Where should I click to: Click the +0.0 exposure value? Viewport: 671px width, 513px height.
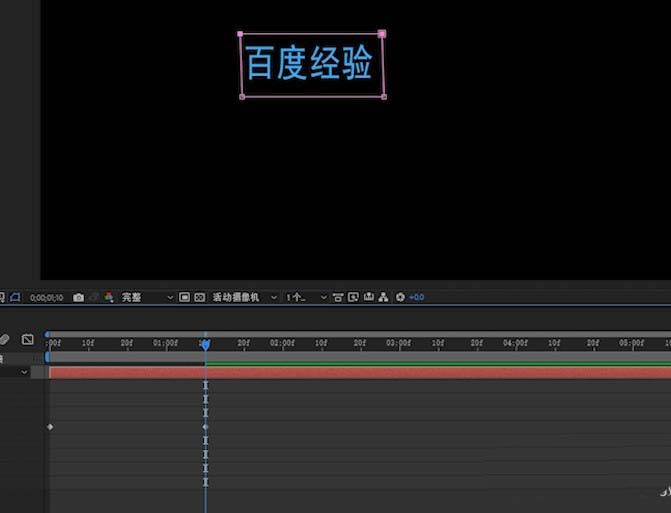point(416,297)
